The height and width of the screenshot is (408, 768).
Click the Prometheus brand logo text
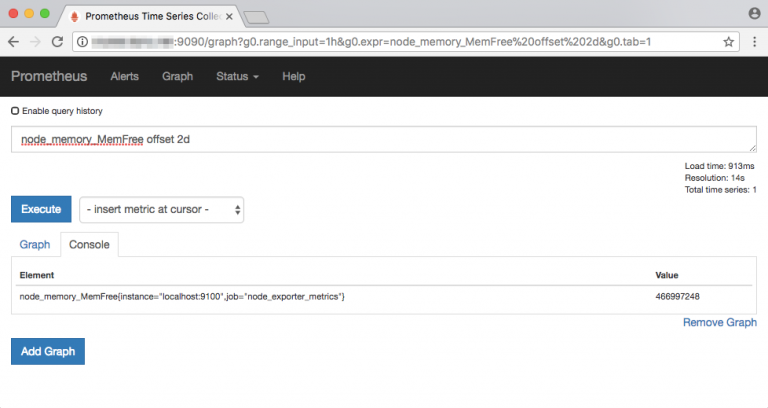49,77
